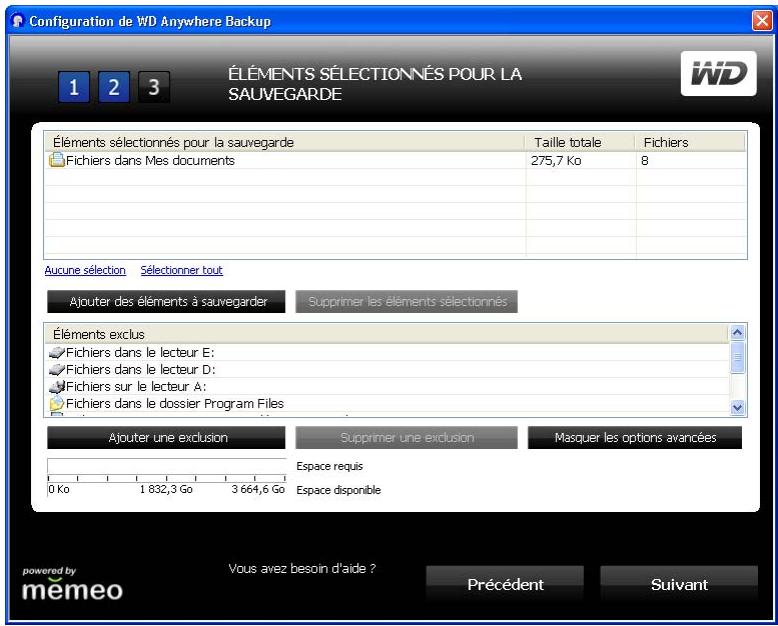Select exclusion Fichiers sur le lecteur A:
Viewport: 778px width, 626px height.
click(387, 386)
